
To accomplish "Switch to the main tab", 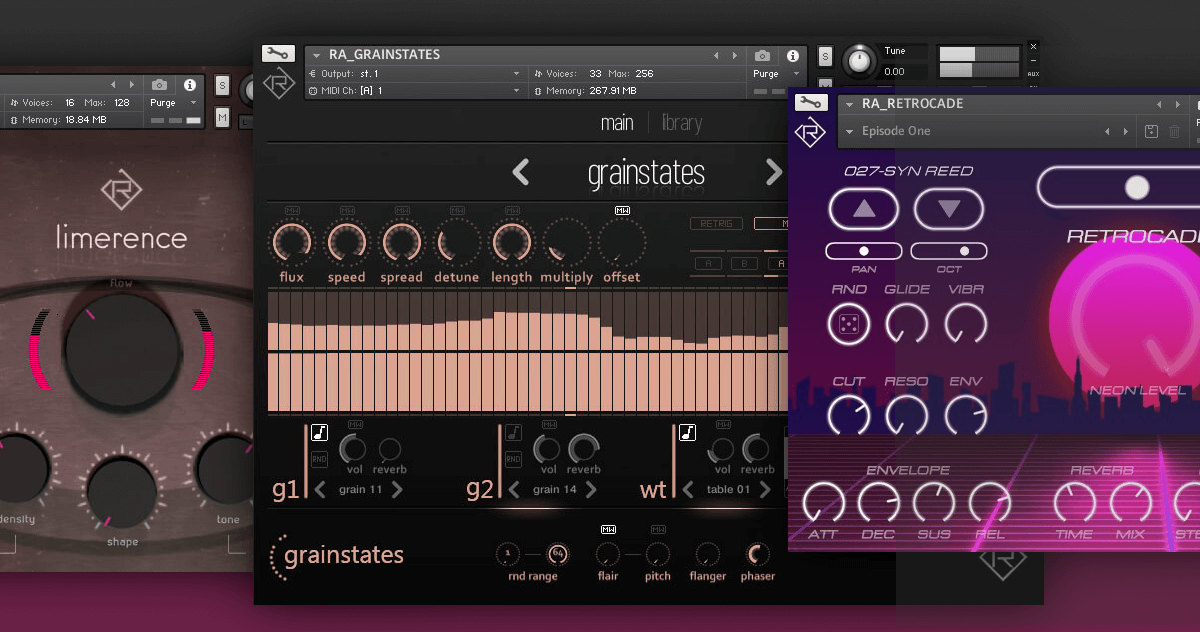I will click(x=616, y=123).
